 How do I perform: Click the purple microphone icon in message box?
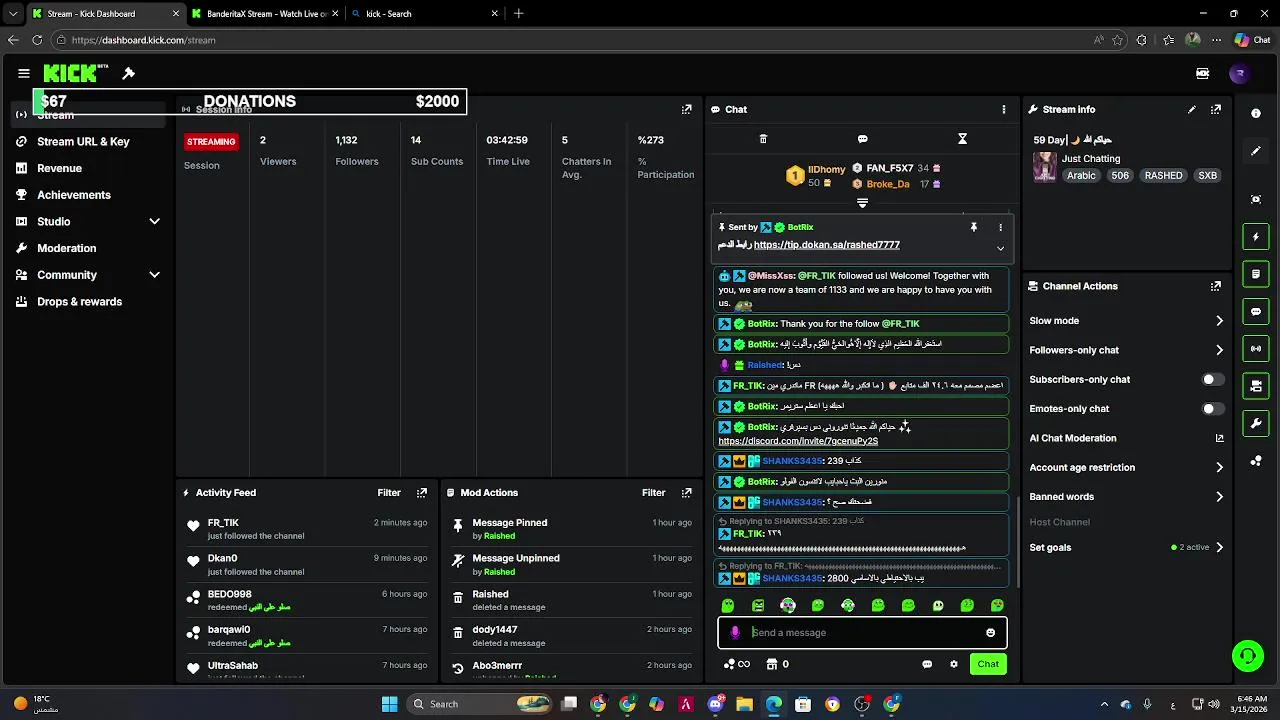coord(735,632)
